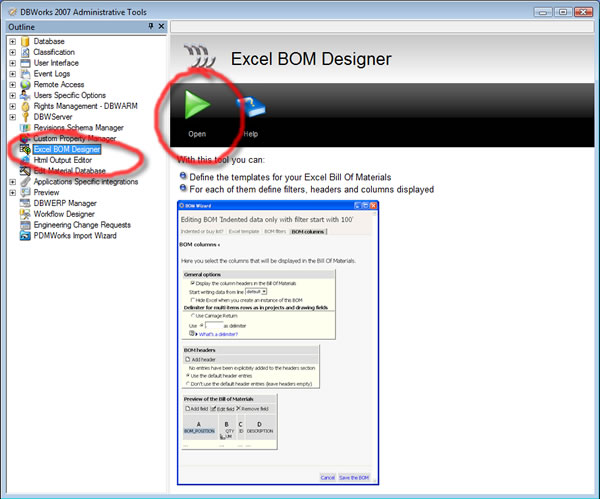
Task: Expand the Preview tree node
Action: pos(13,192)
